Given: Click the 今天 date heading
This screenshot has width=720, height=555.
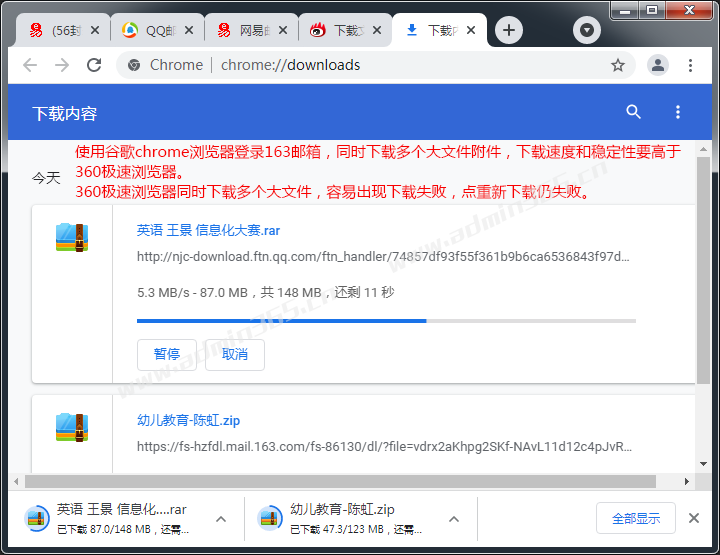Looking at the screenshot, I should (46, 178).
